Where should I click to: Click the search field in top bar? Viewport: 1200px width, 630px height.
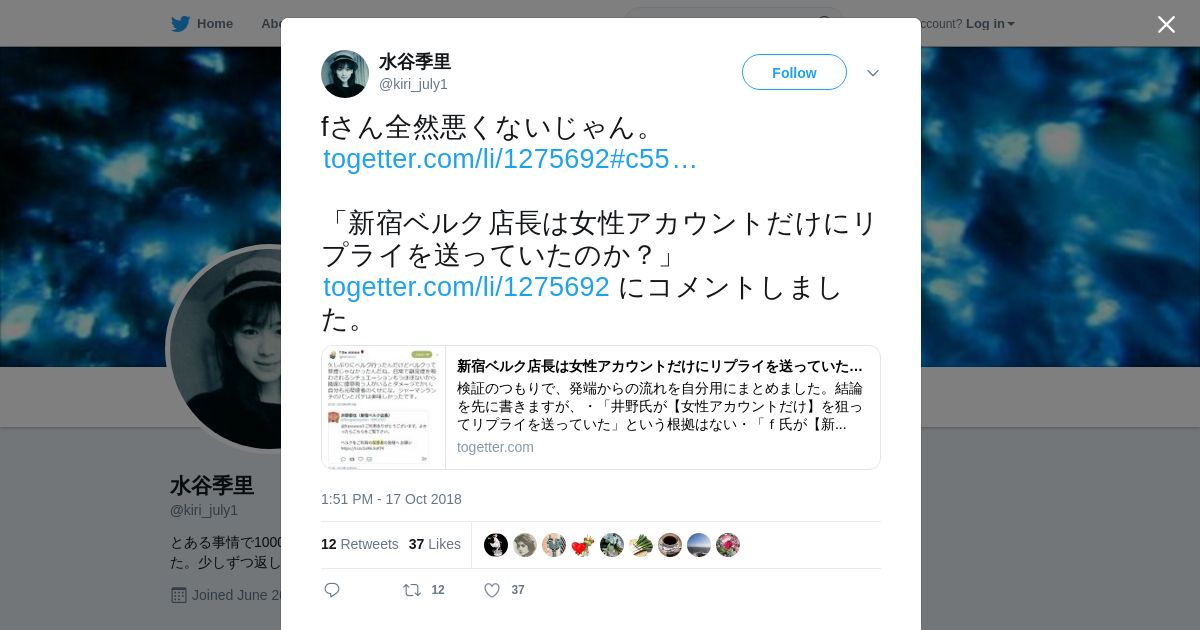coord(733,23)
